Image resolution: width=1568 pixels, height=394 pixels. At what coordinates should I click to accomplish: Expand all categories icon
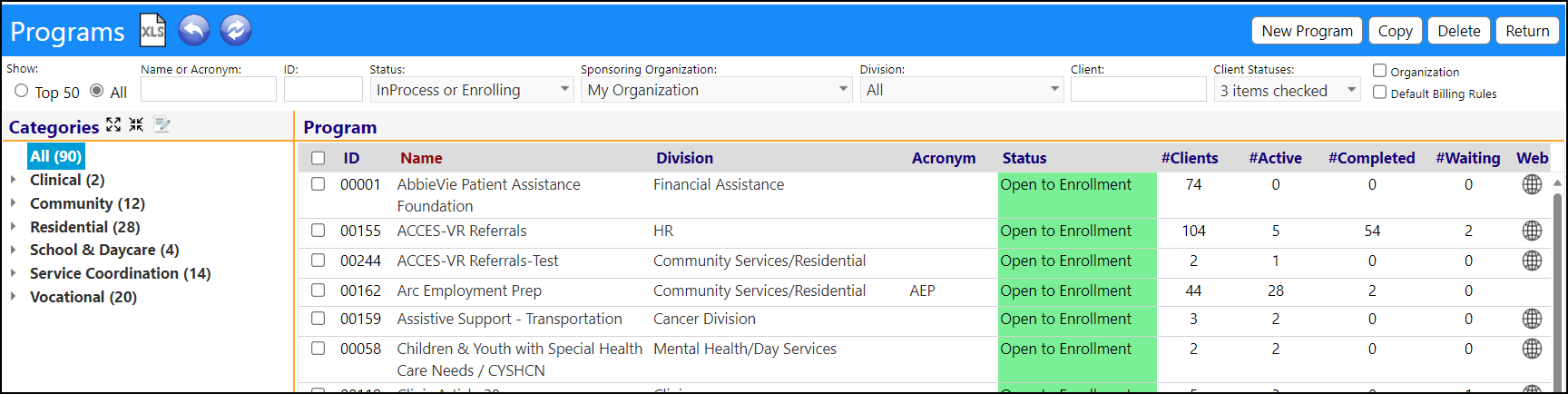point(113,125)
